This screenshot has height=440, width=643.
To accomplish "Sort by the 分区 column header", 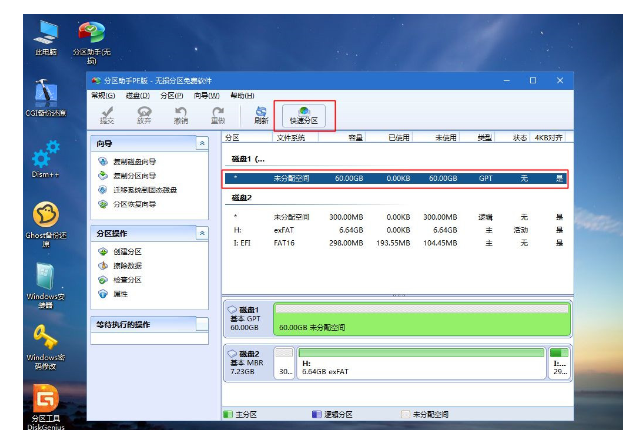I will coord(247,138).
